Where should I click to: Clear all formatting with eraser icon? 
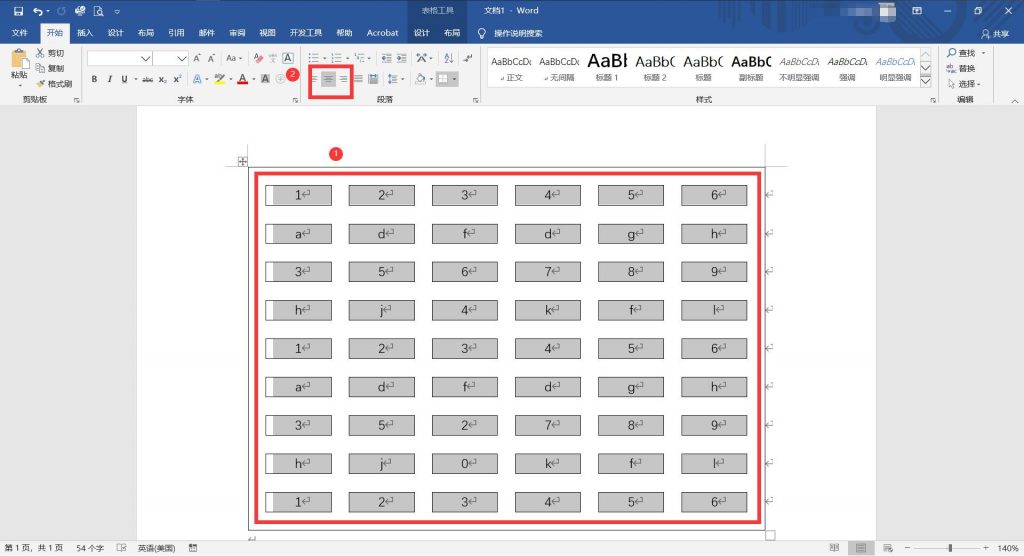pos(258,58)
